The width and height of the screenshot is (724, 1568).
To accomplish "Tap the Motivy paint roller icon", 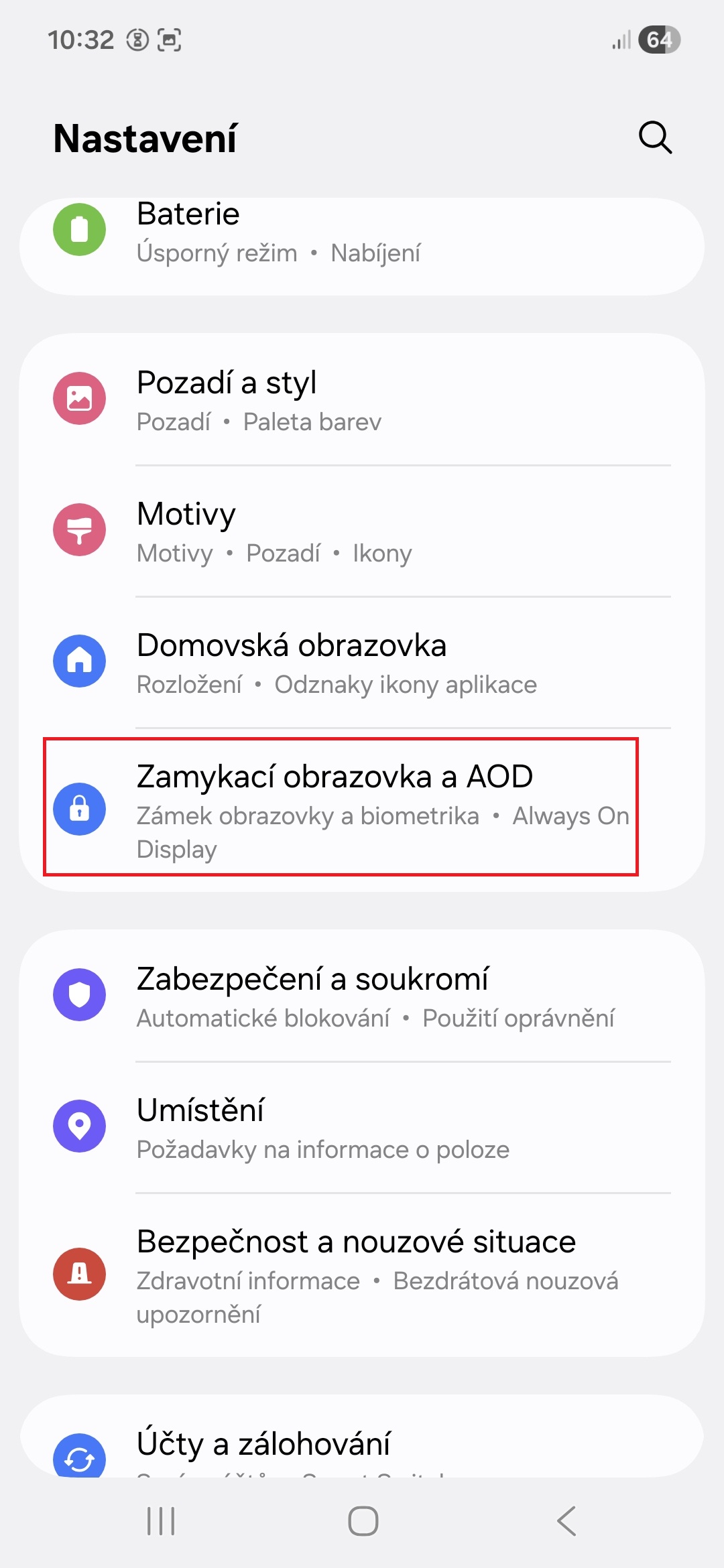I will (80, 530).
